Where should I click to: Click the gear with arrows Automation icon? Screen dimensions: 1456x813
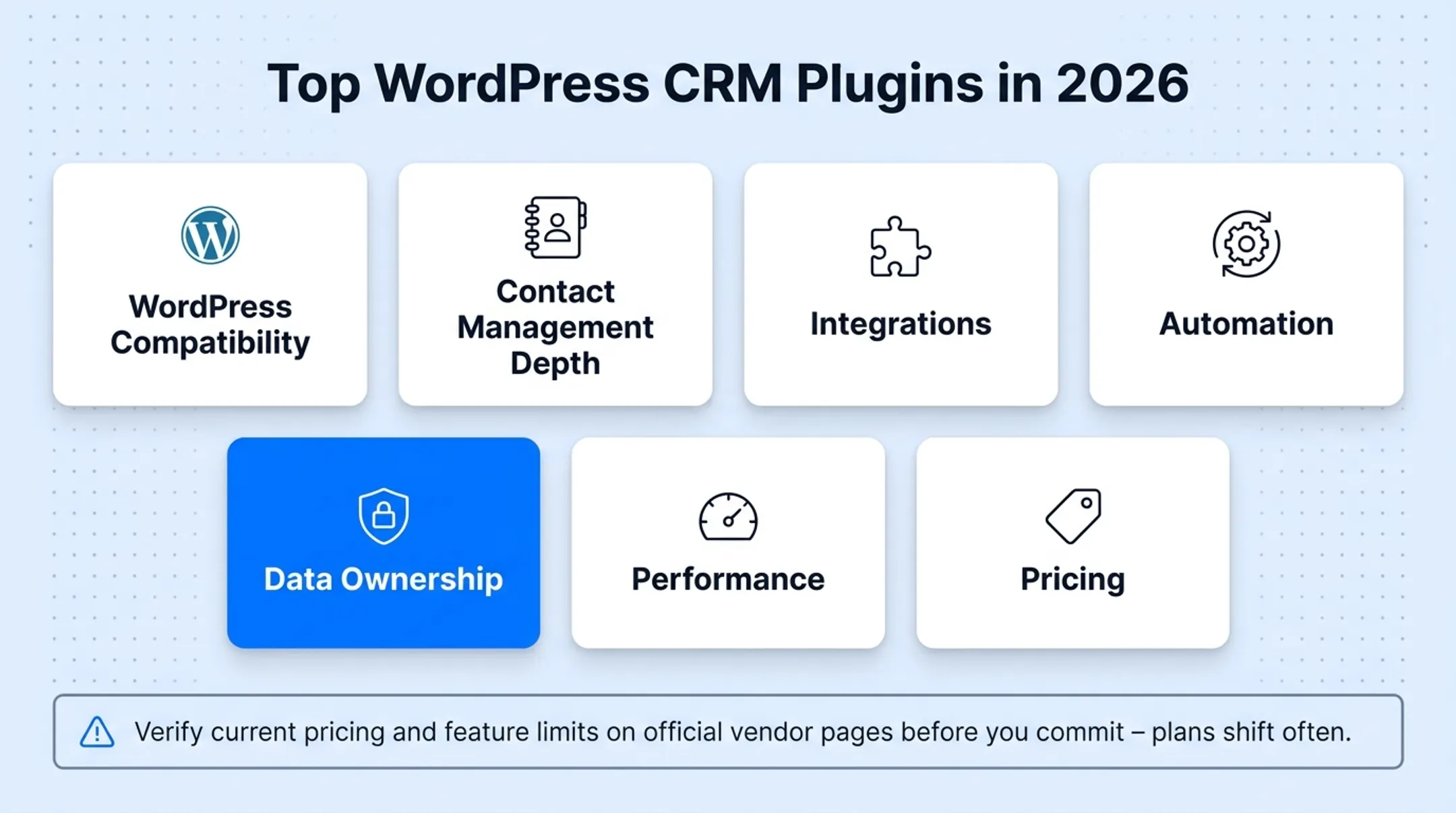[1246, 244]
